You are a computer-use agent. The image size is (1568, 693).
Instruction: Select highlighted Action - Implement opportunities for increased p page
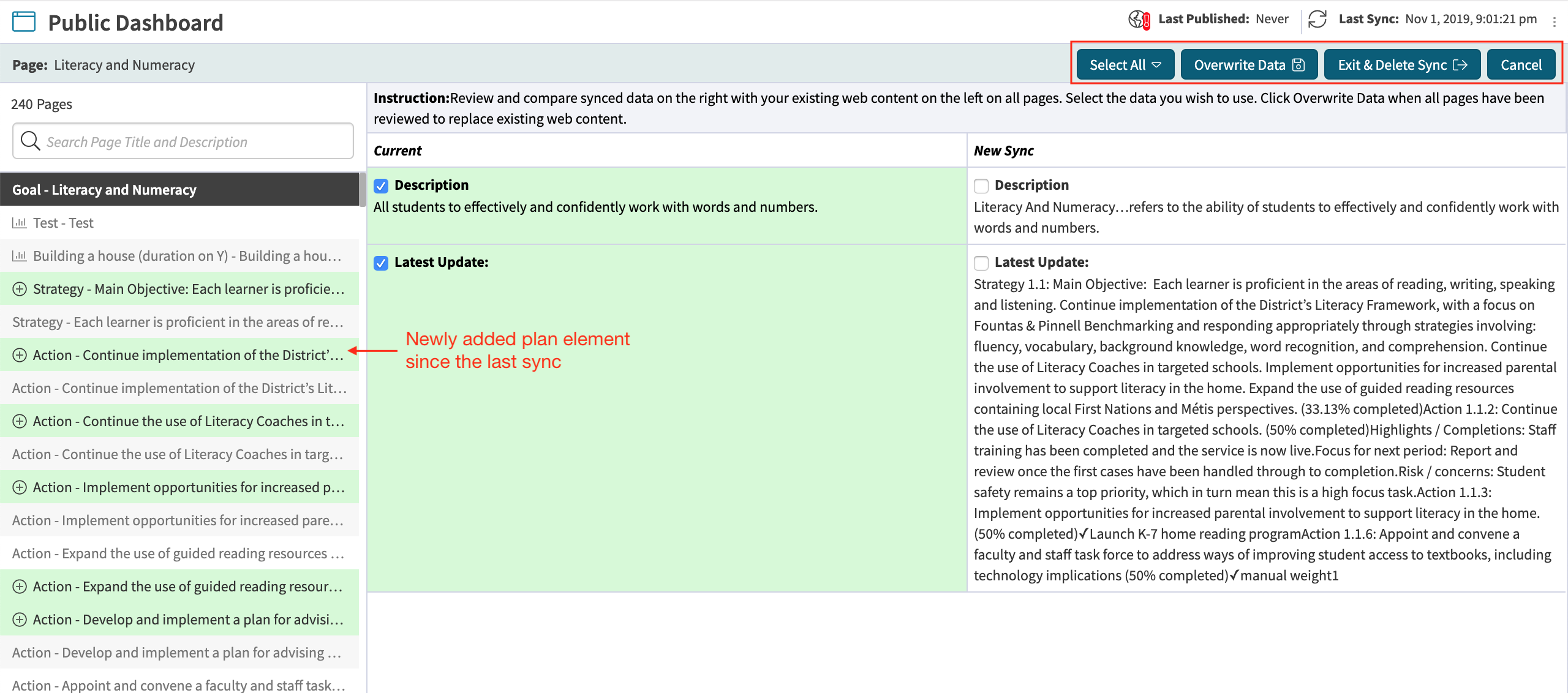[x=179, y=487]
